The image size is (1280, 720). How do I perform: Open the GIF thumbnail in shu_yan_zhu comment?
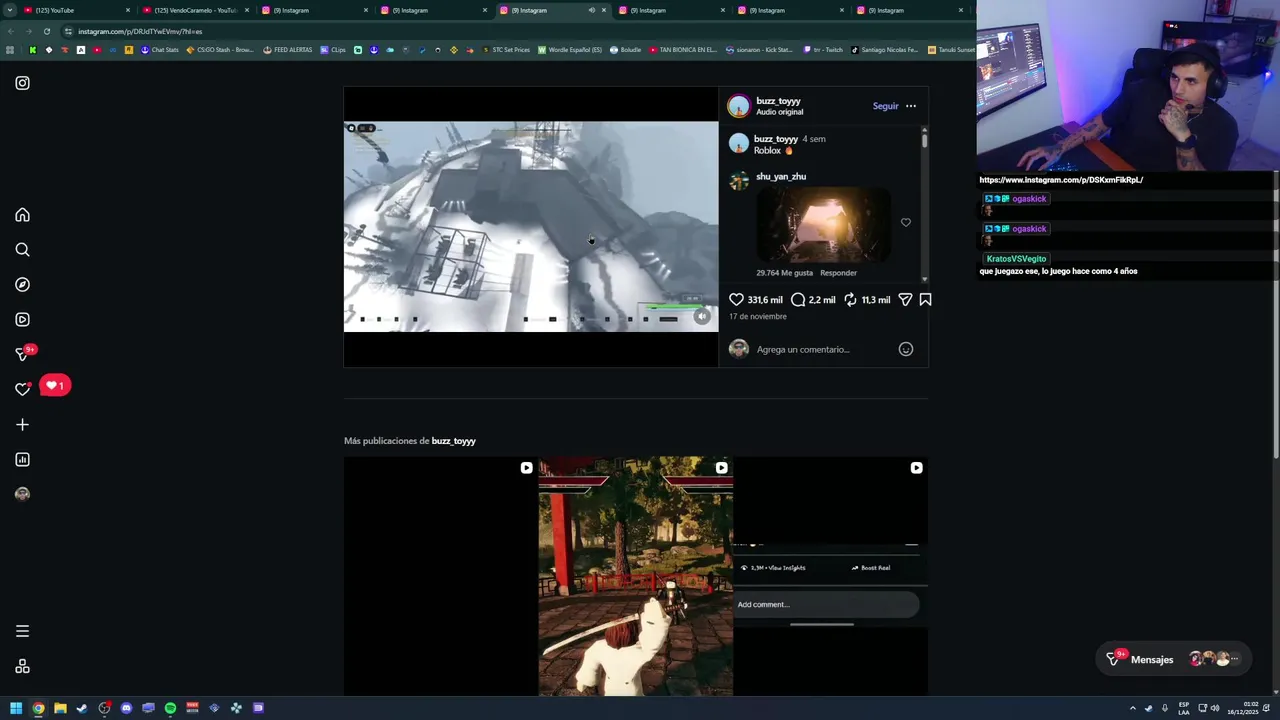click(822, 224)
